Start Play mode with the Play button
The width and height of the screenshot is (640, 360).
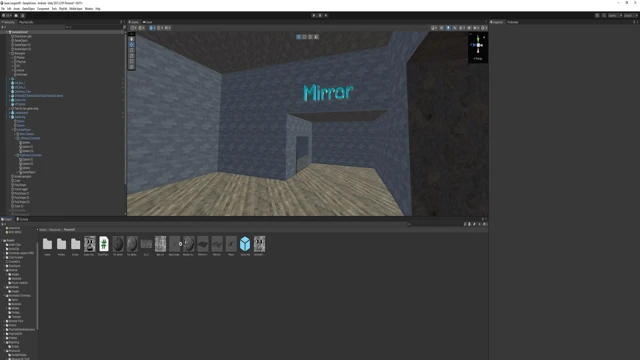tap(314, 16)
